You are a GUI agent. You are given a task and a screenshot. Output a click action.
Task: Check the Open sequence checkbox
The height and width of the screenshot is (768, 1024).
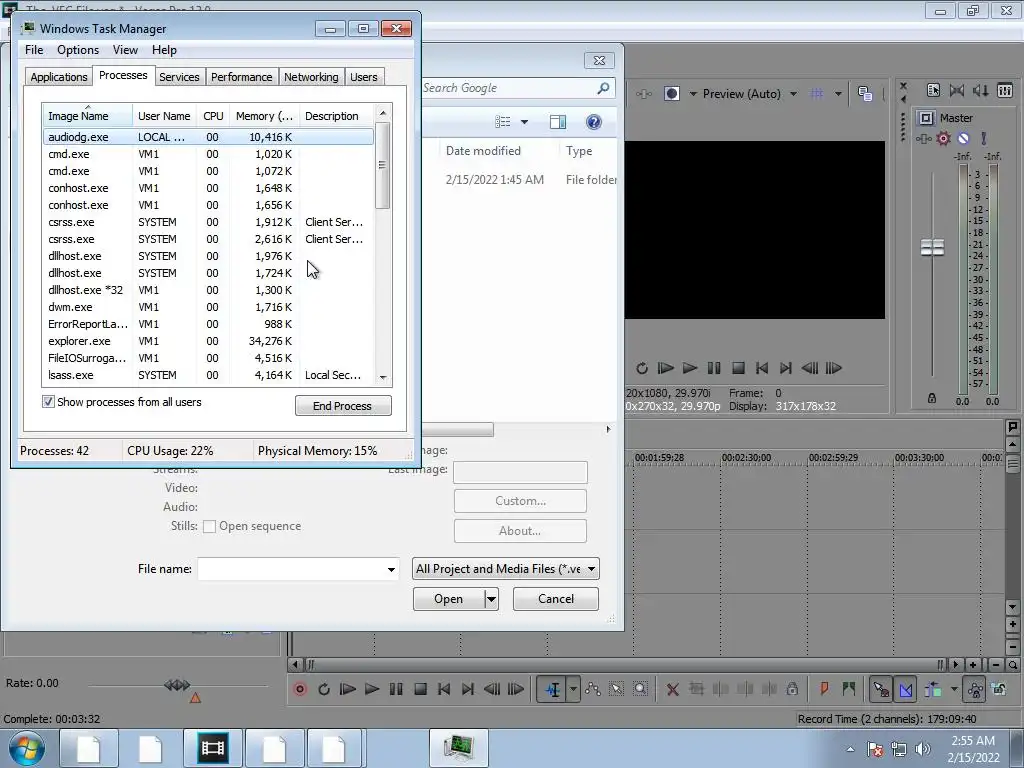coord(210,526)
